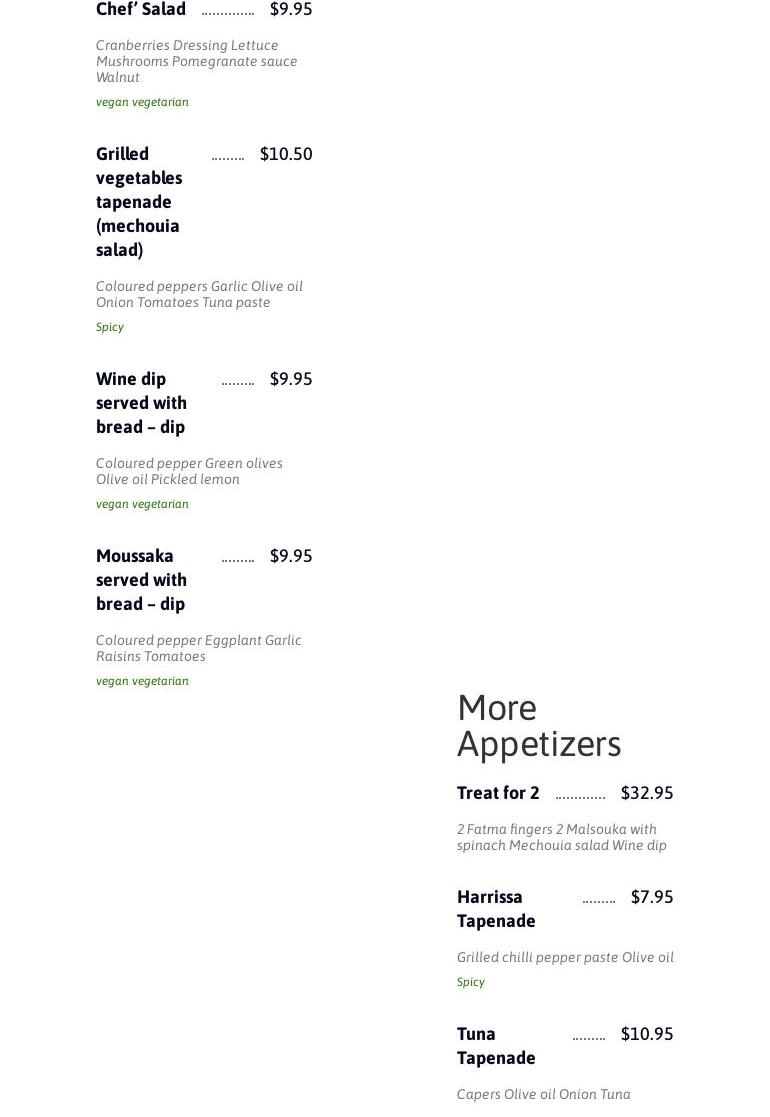Click vegan vegetarian tag under Wine dip
Viewport: 770px width, 1117px height.
click(x=142, y=504)
